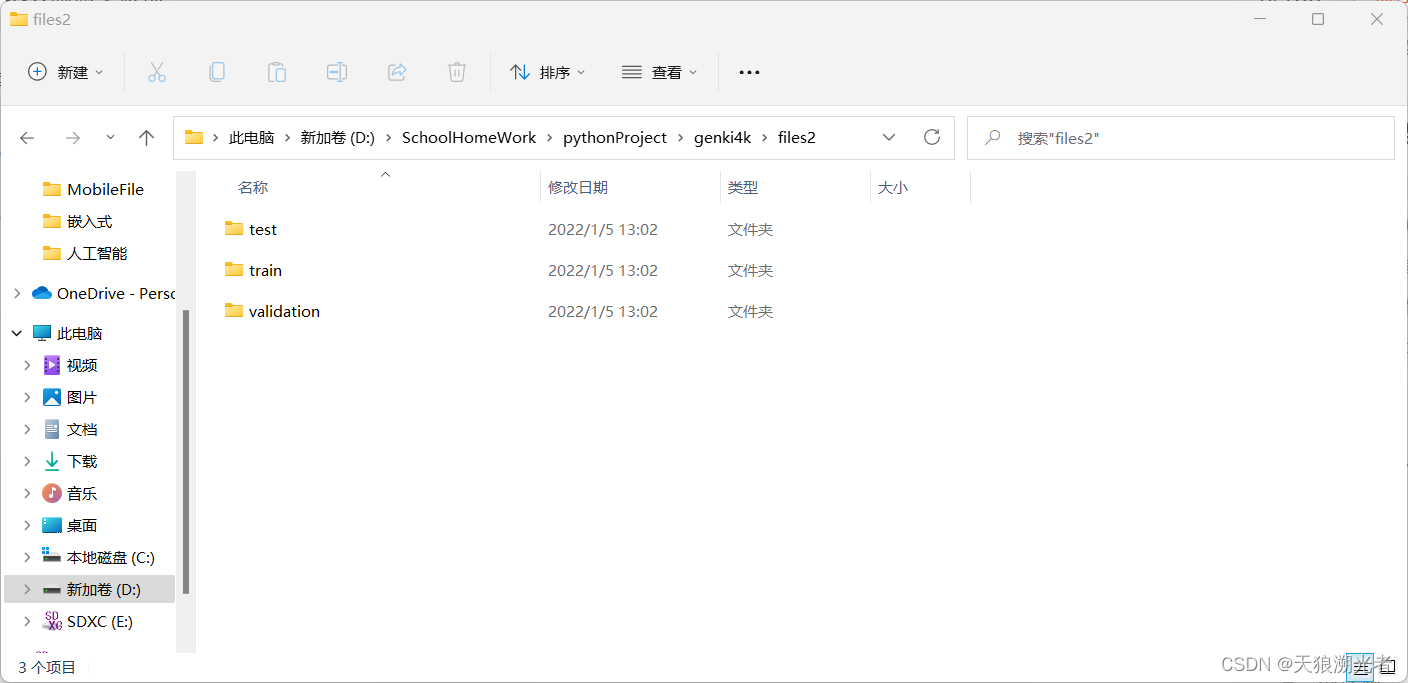Viewport: 1408px width, 683px height.
Task: Sort by 名称 (Name) column header
Action: [253, 187]
